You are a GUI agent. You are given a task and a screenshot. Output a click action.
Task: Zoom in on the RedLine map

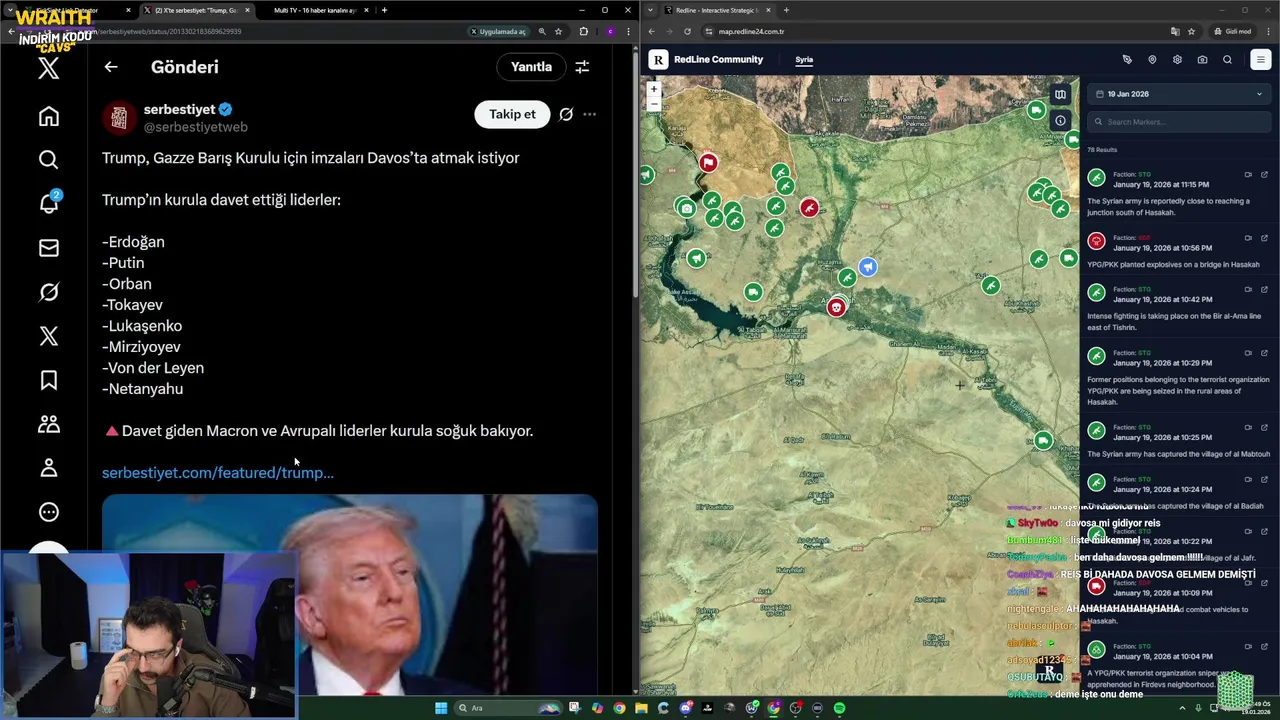[x=653, y=89]
